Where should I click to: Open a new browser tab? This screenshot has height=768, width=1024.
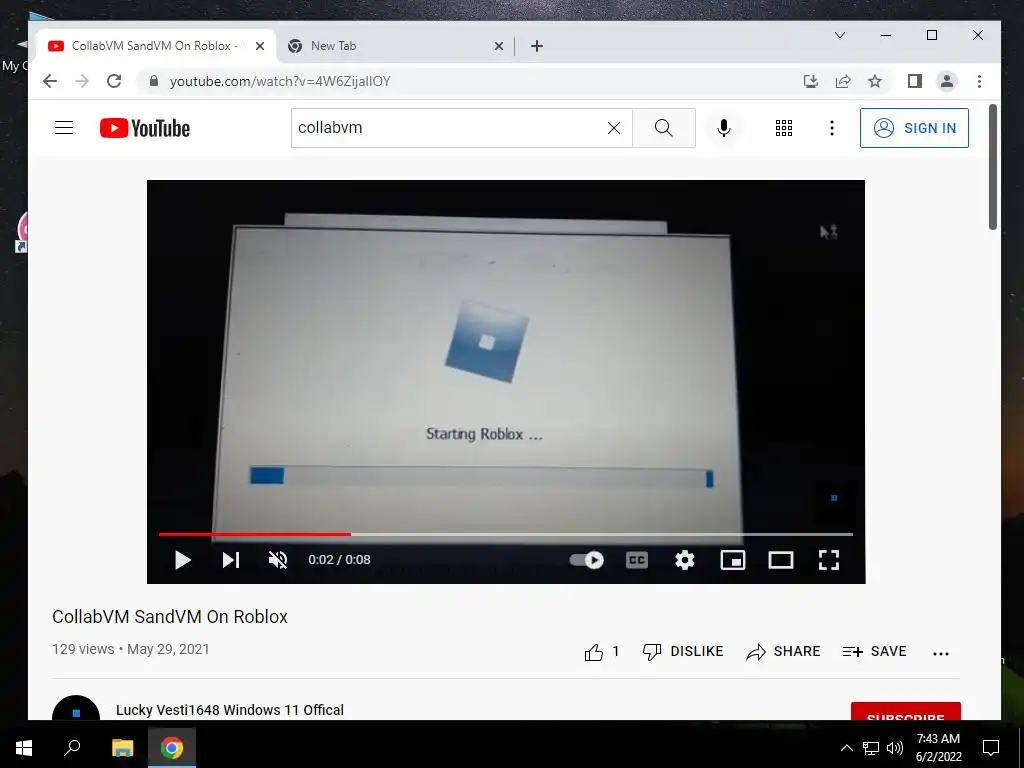pos(537,46)
